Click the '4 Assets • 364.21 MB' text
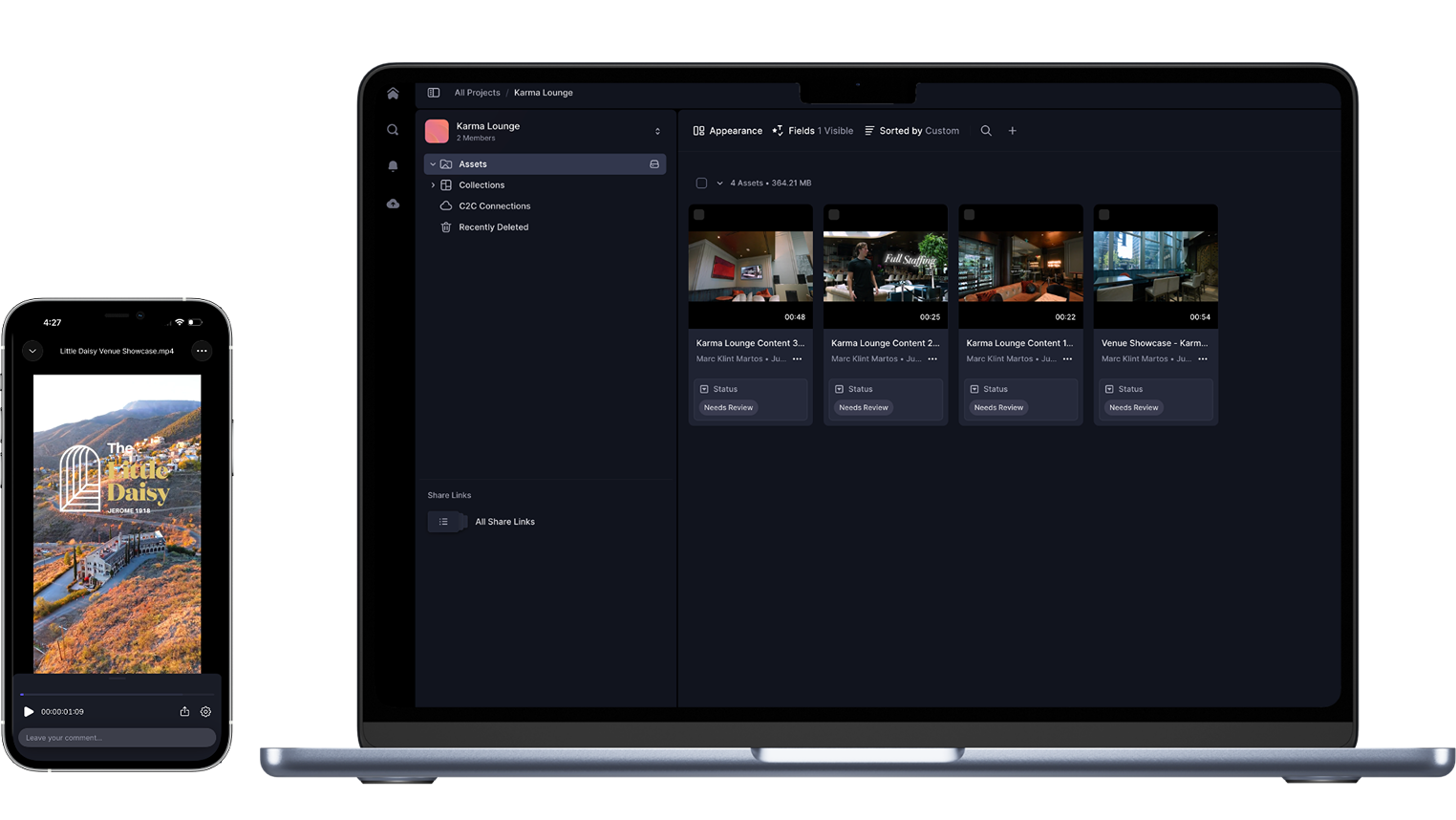Screen dimensions: 1456x820 (771, 183)
